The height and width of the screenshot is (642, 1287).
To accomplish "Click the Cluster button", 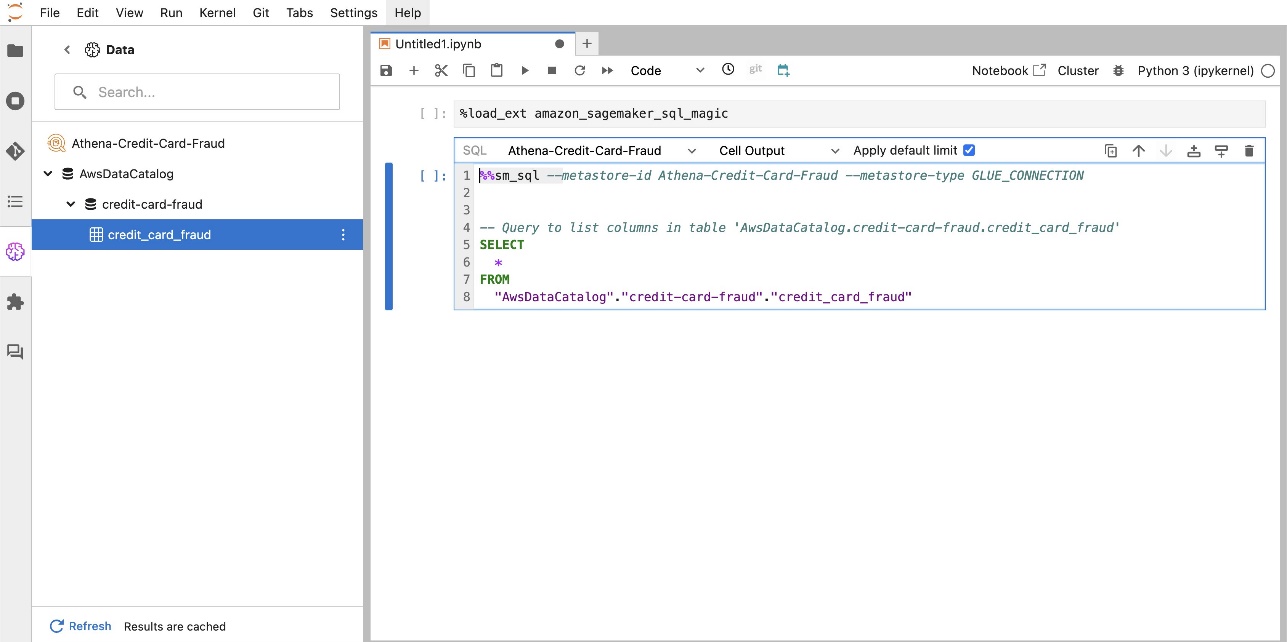I will point(1078,71).
